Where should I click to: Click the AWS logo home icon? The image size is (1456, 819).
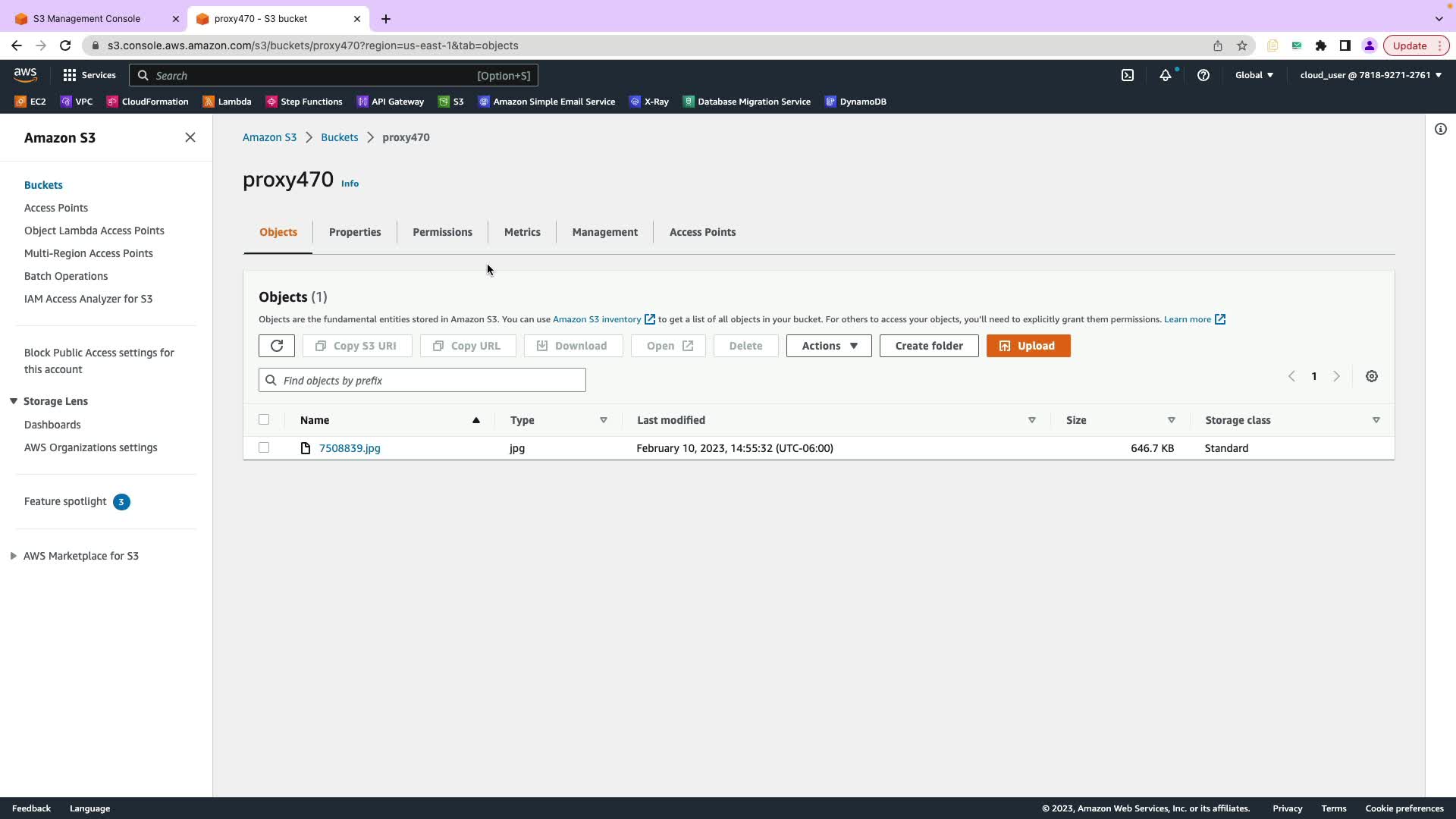coord(25,74)
